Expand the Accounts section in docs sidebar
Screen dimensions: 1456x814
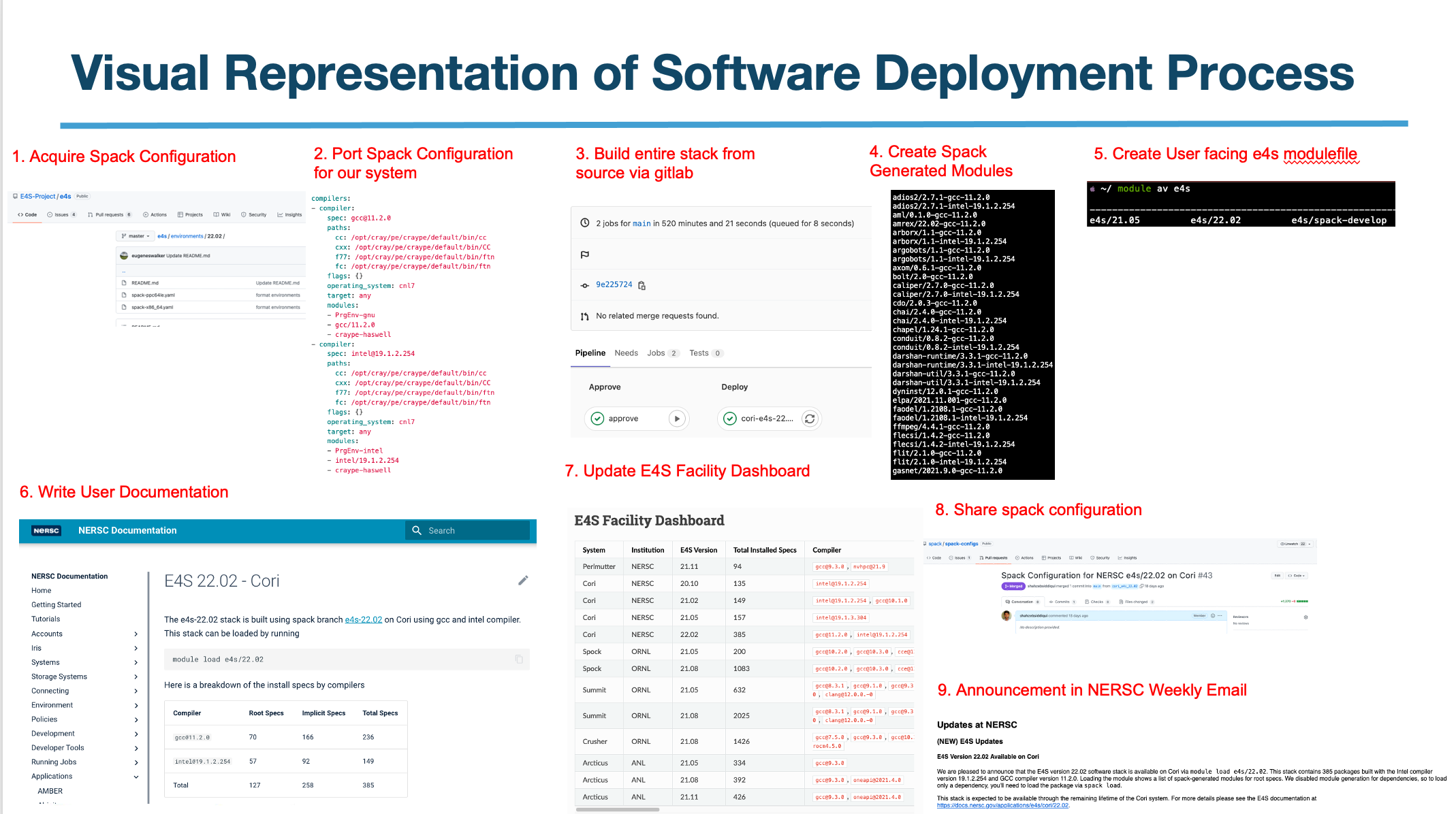tap(136, 634)
